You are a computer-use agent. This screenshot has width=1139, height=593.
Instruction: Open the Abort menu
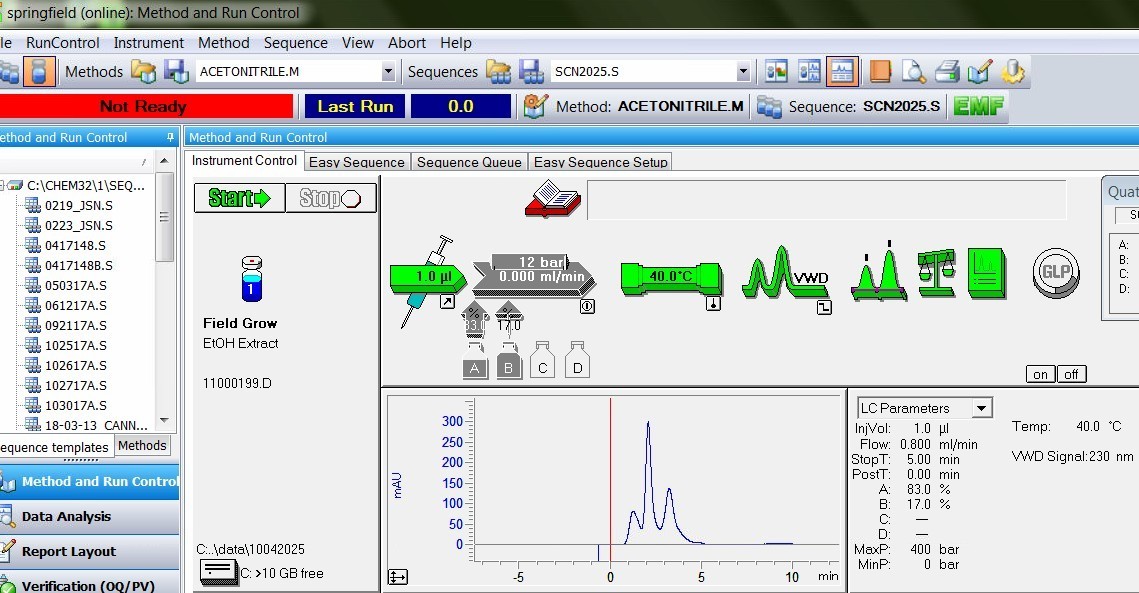click(x=407, y=43)
